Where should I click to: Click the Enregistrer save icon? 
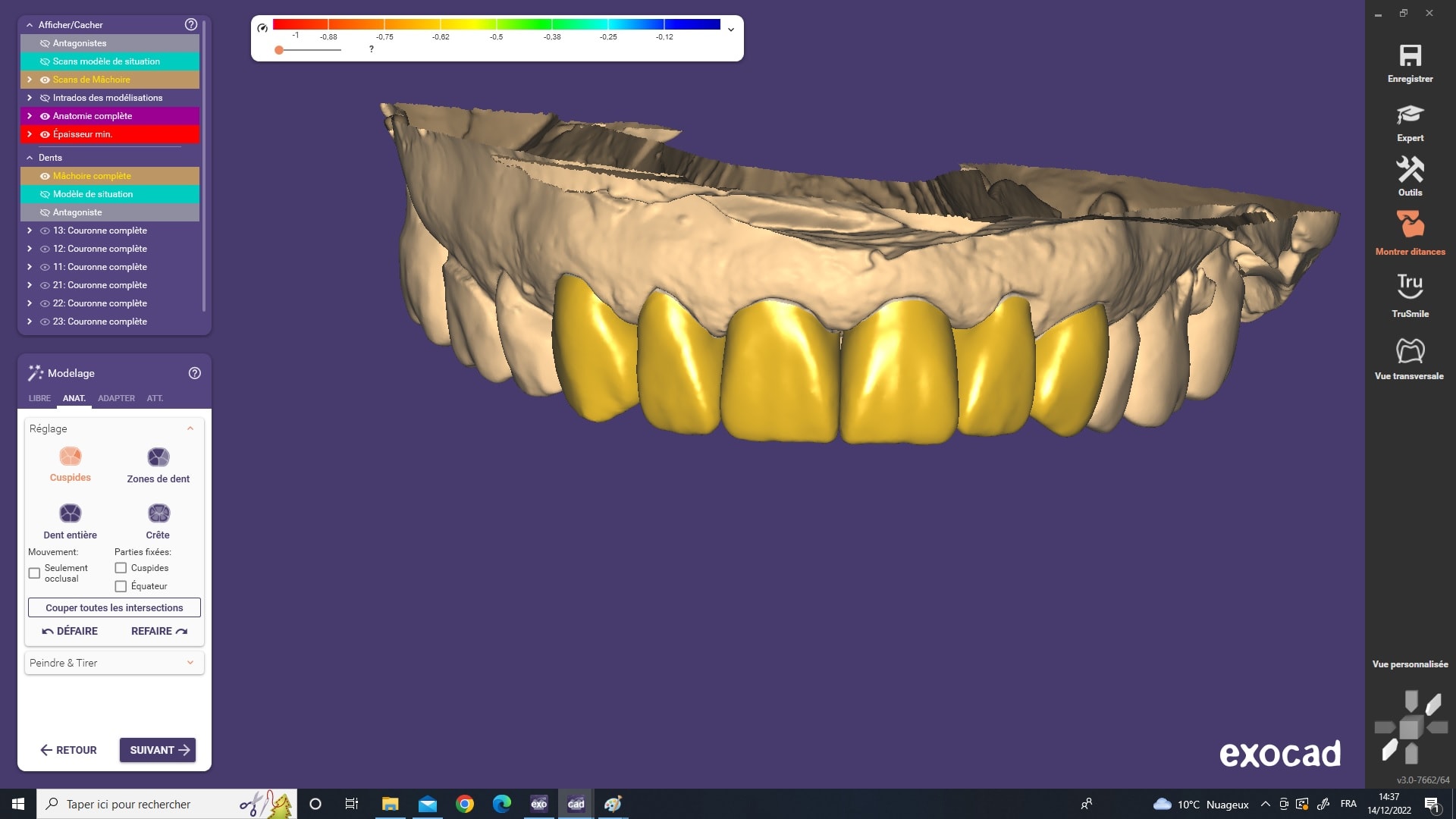pos(1410,57)
